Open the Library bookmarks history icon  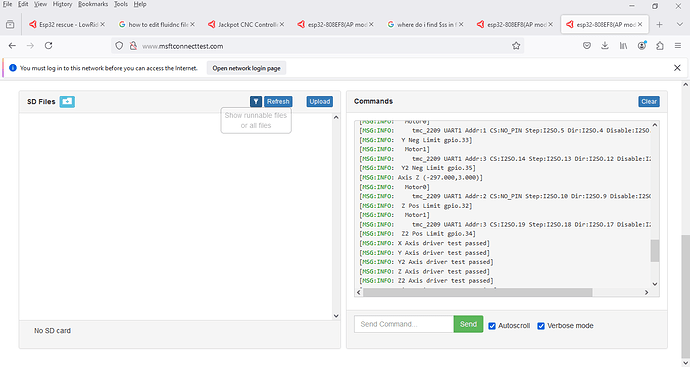point(624,46)
